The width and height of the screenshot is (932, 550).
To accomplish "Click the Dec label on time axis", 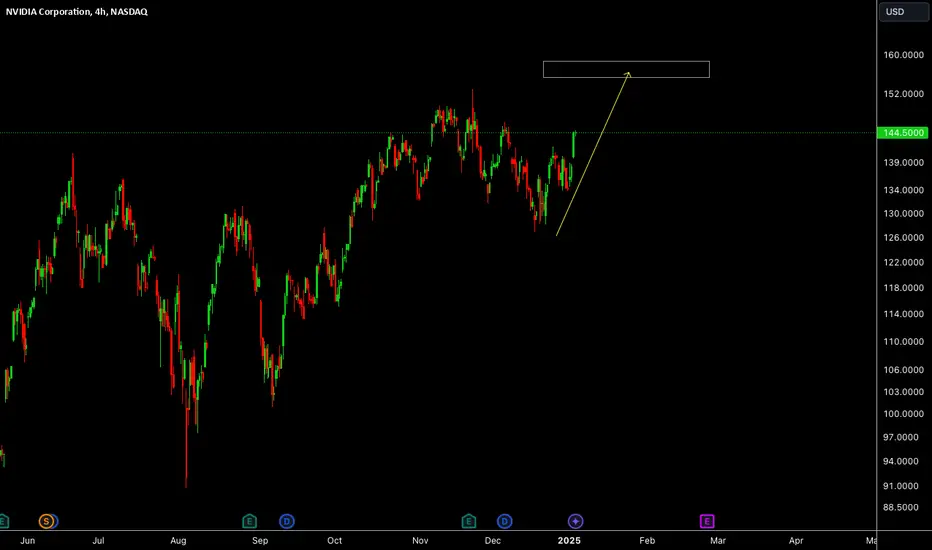I will point(493,540).
